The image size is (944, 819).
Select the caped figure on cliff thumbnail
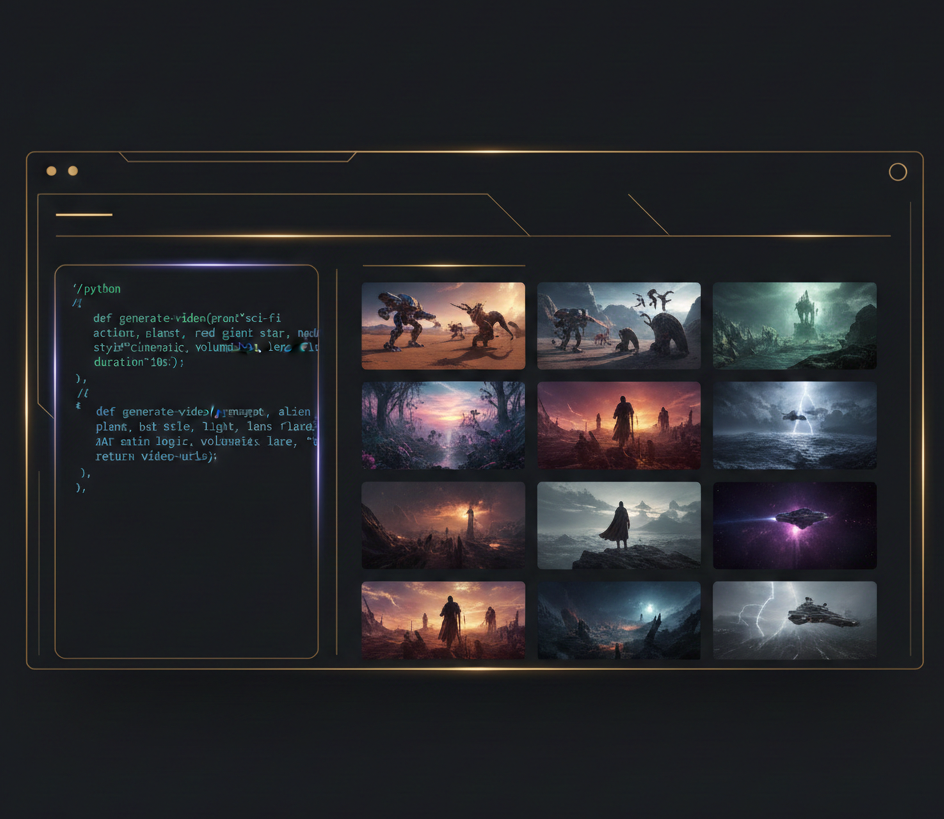click(x=619, y=525)
